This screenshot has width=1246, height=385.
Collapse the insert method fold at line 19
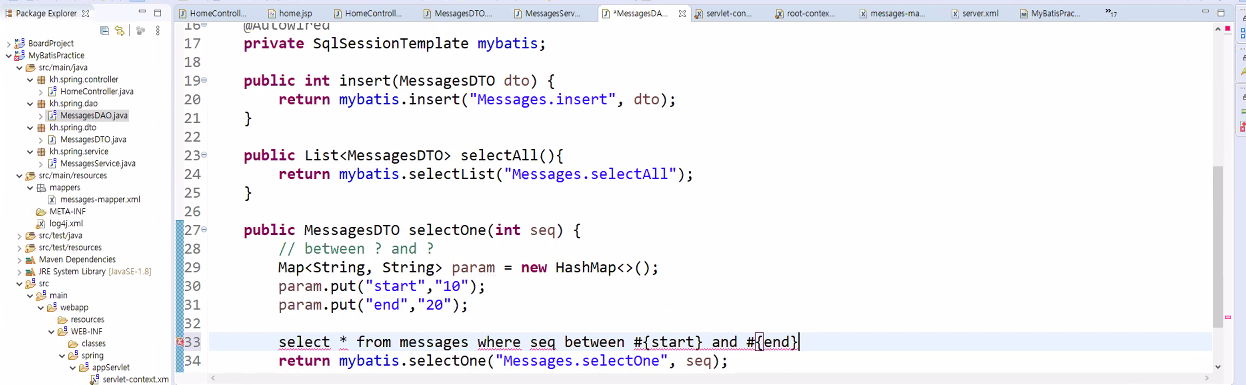point(204,80)
